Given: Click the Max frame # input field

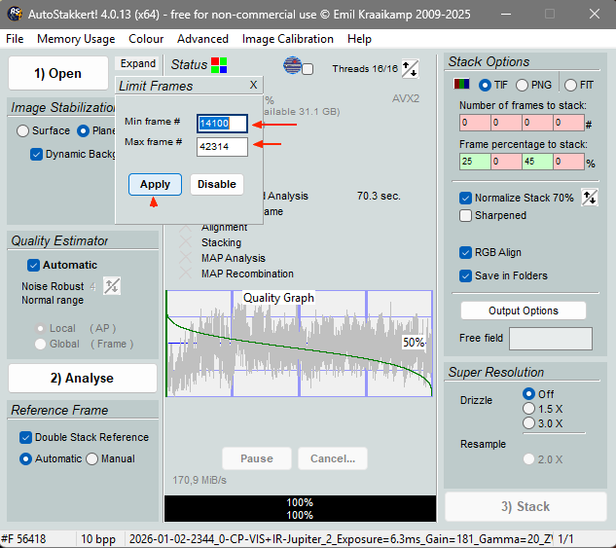Looking at the screenshot, I should (222, 147).
